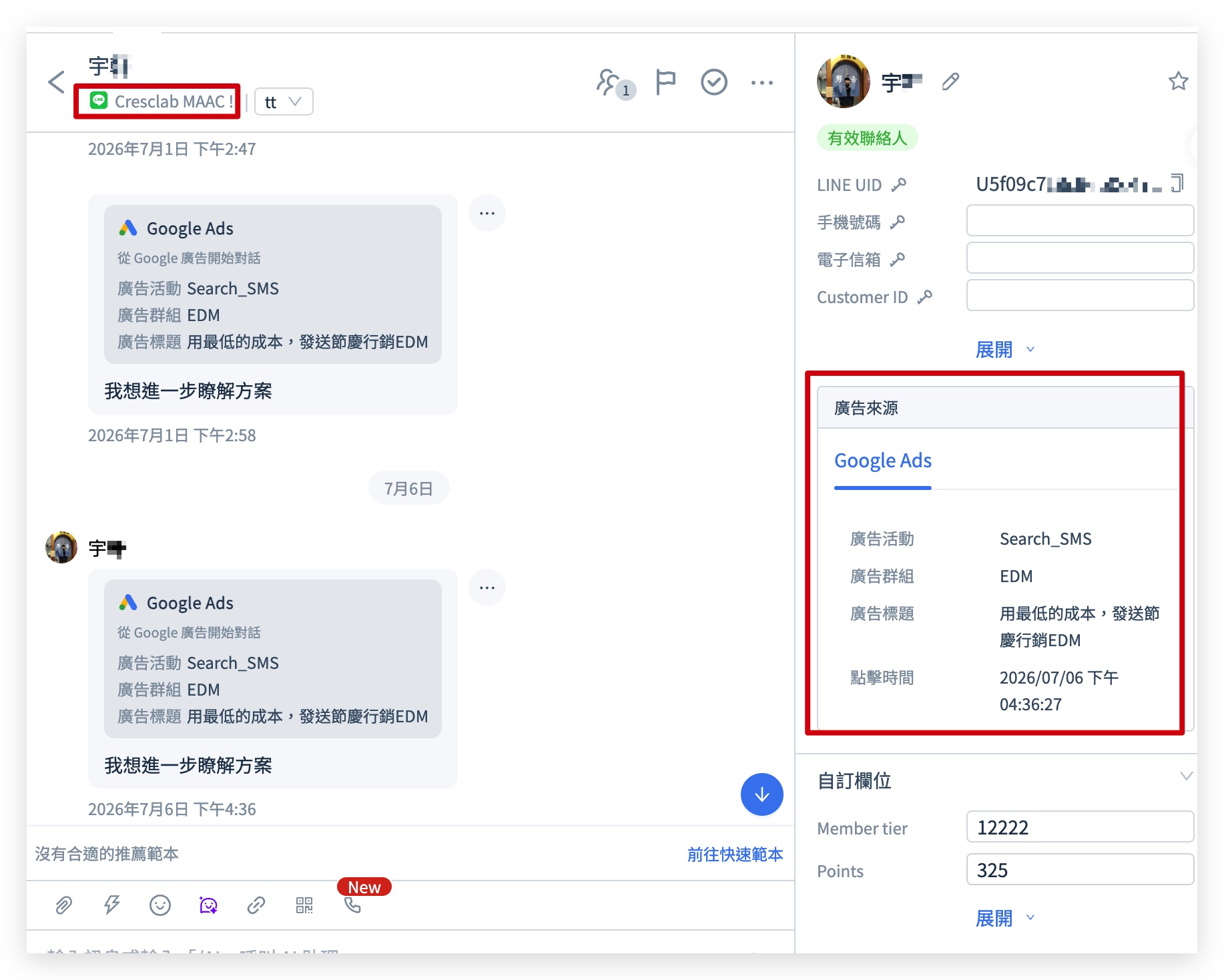Click sender avatar beside July 6 message
Image resolution: width=1224 pixels, height=980 pixels.
pyautogui.click(x=61, y=548)
